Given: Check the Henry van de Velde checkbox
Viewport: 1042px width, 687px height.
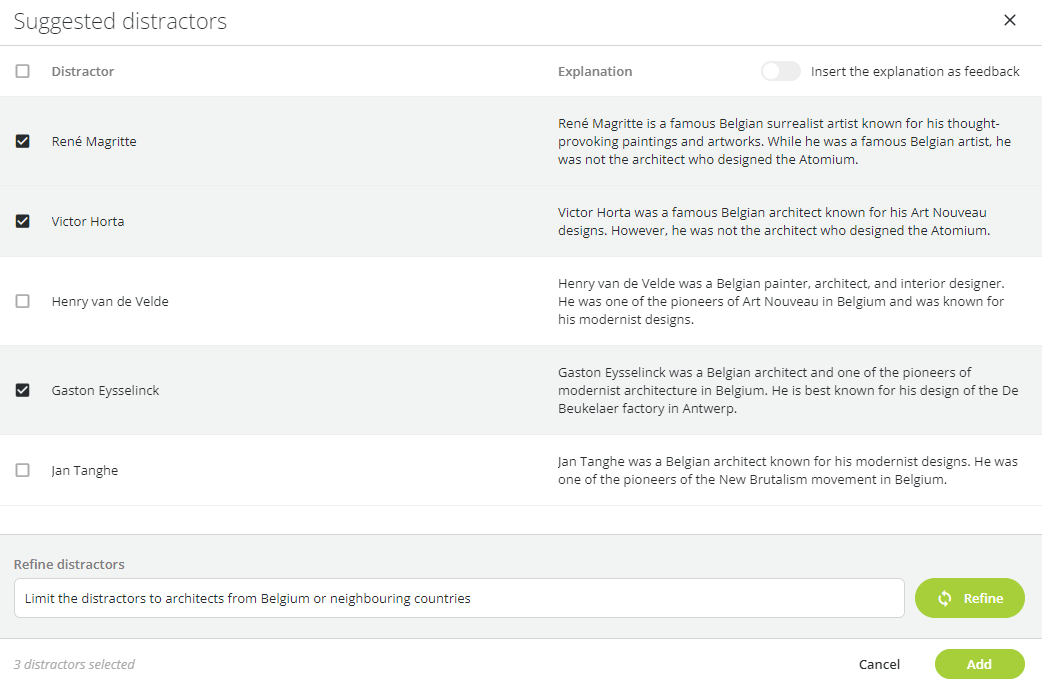Looking at the screenshot, I should tap(23, 301).
